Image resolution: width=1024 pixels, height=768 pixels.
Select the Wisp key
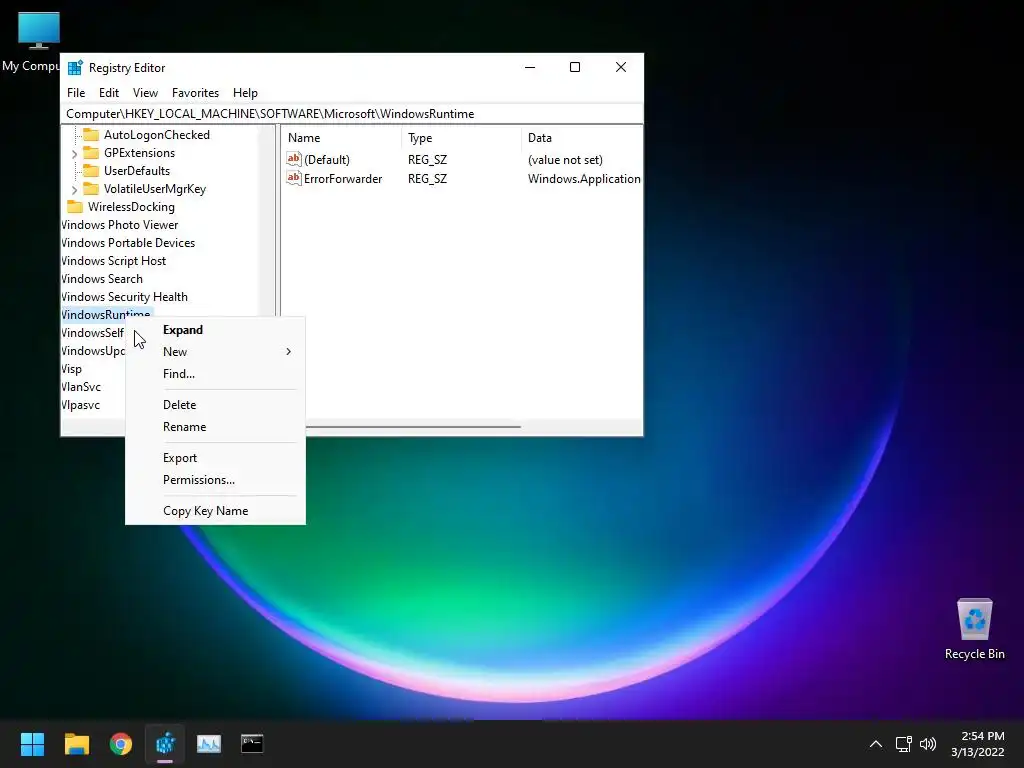[x=71, y=369]
